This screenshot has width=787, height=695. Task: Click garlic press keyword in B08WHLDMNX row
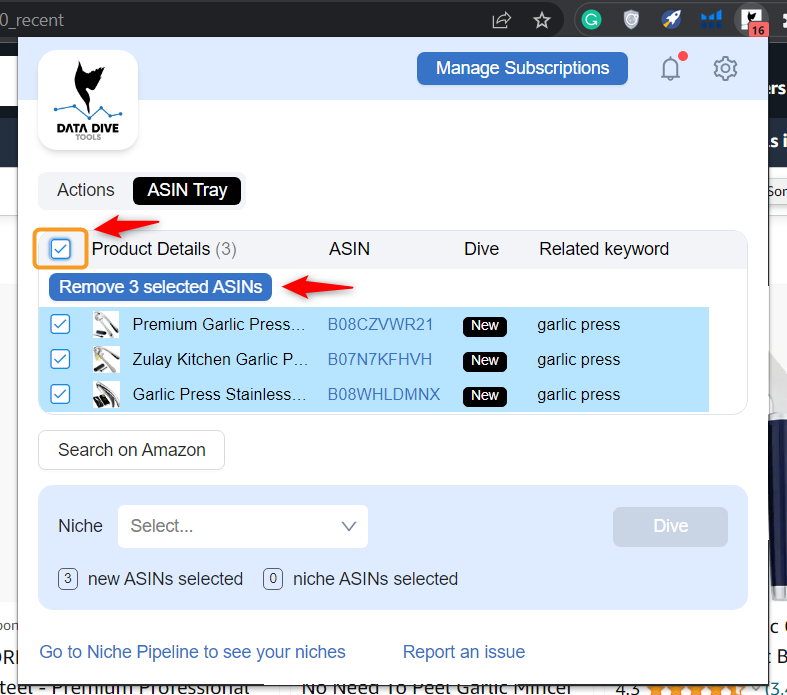tap(579, 395)
